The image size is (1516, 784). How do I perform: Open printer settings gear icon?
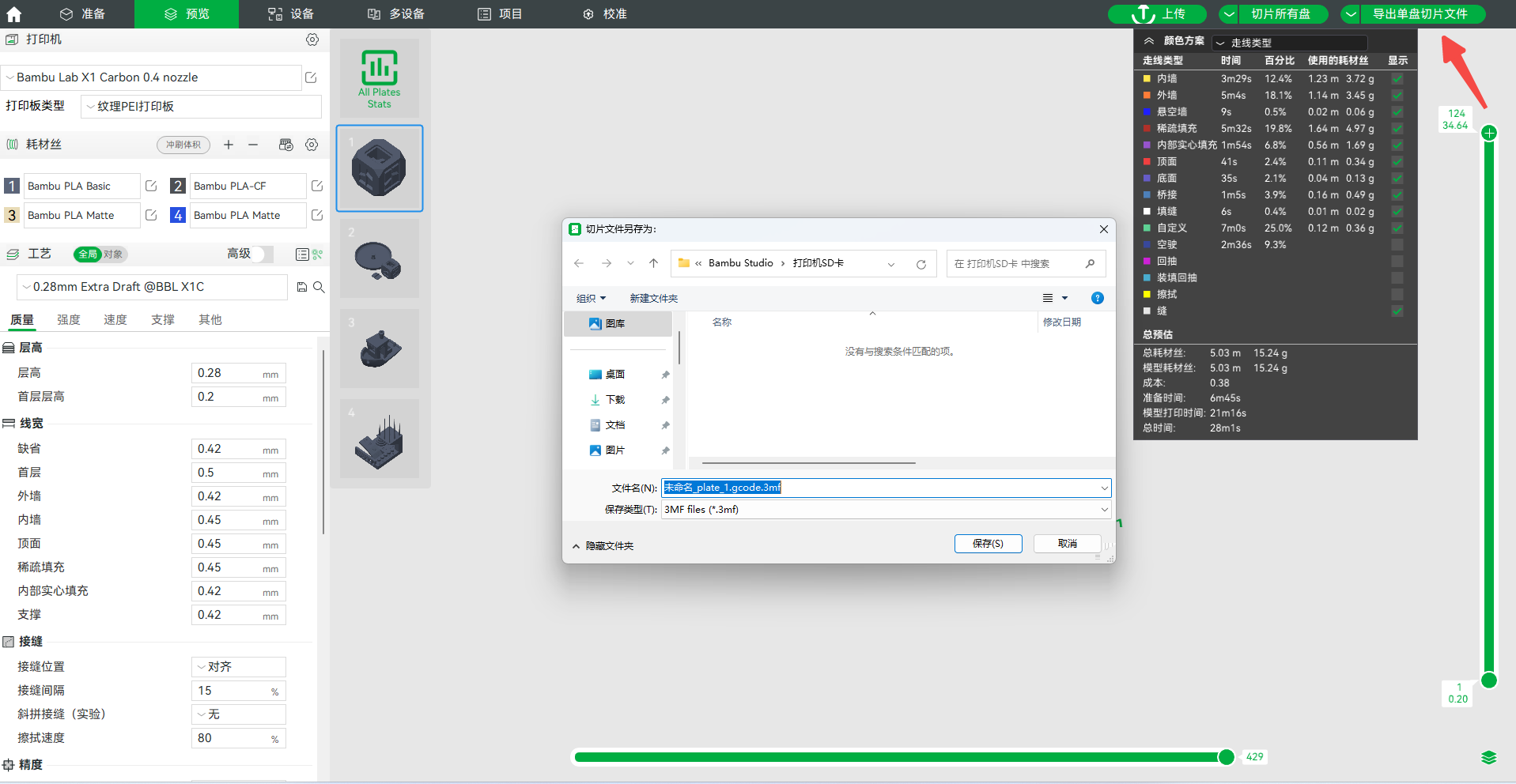pos(312,40)
